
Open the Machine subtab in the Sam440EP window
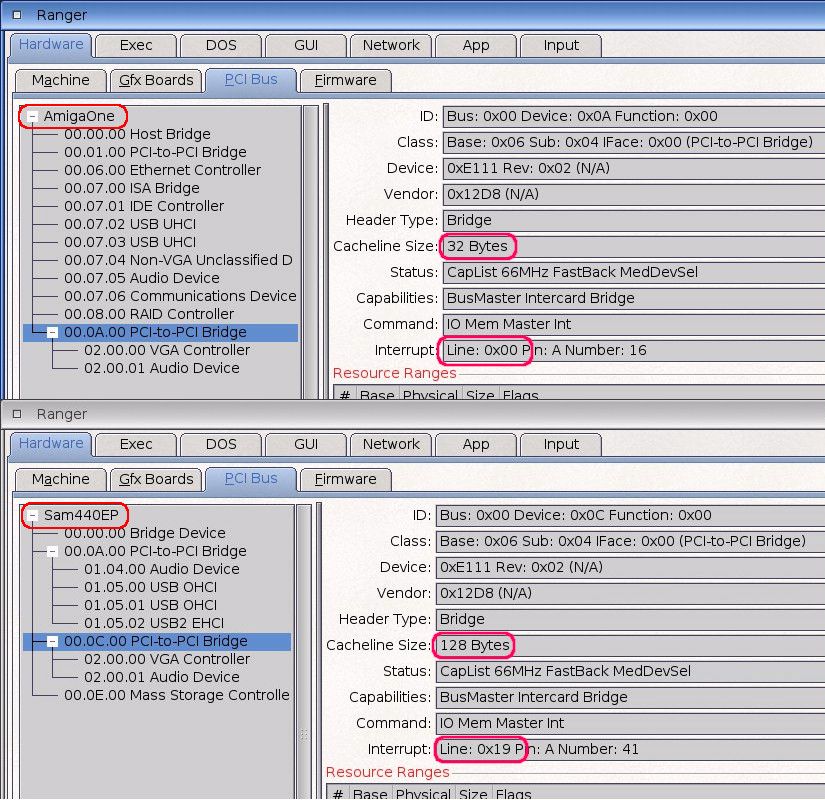coord(61,479)
